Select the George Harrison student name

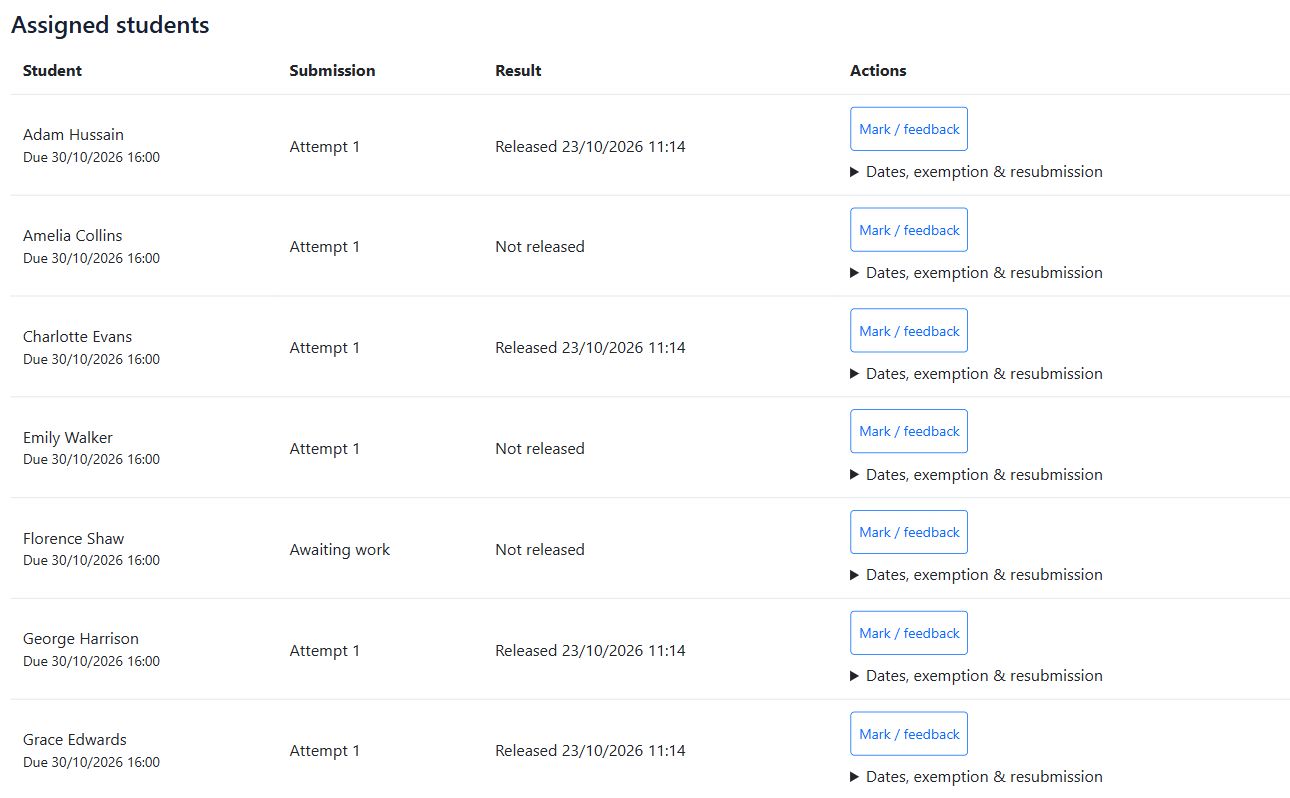(81, 639)
